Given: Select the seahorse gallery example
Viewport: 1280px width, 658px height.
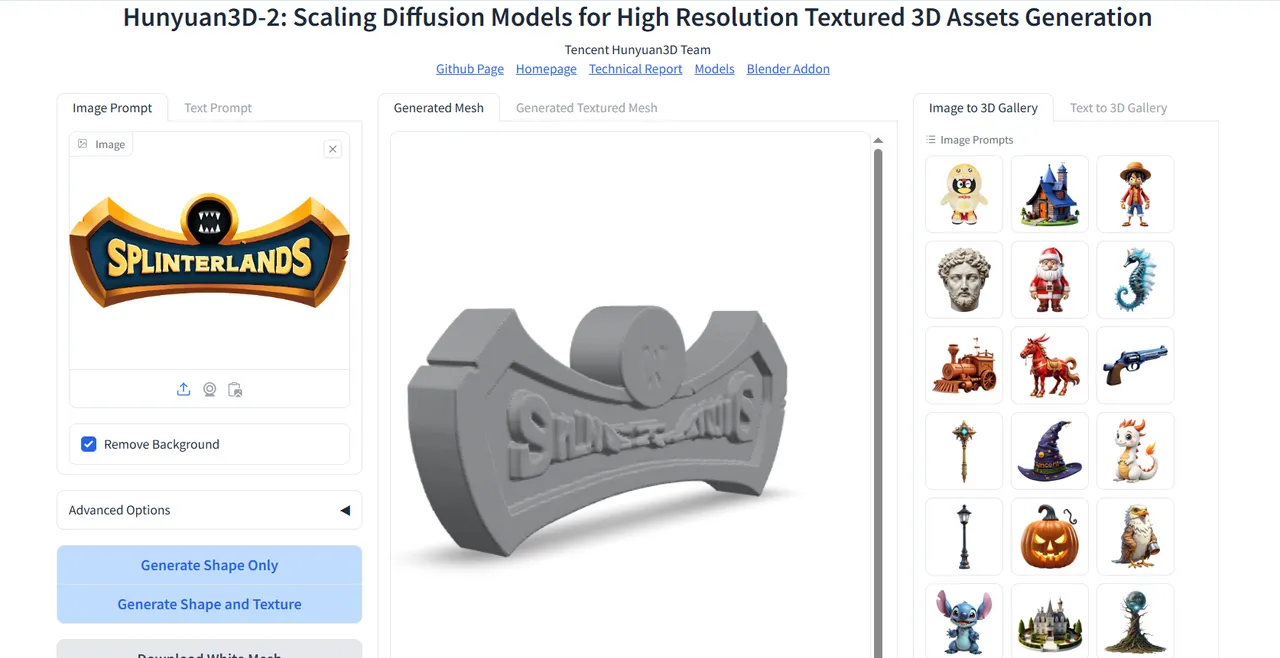Looking at the screenshot, I should point(1135,280).
